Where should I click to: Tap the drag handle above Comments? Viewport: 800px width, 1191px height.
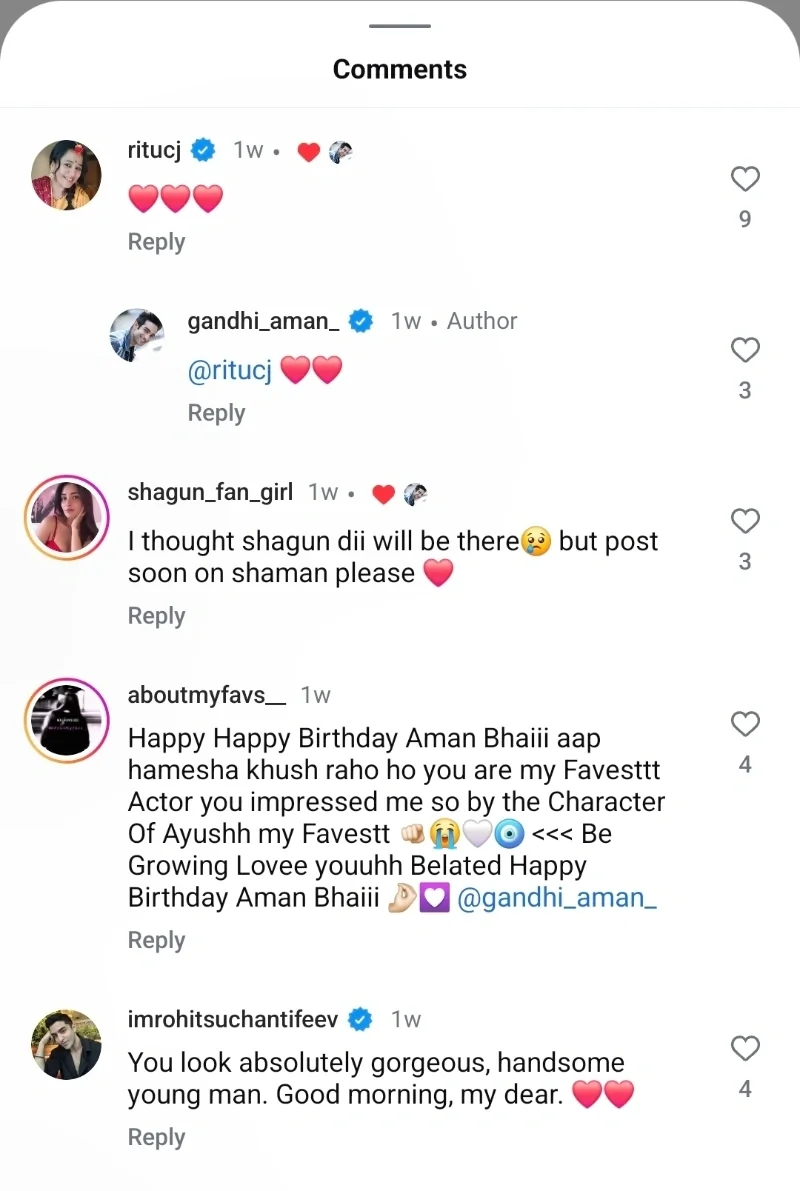pyautogui.click(x=400, y=26)
